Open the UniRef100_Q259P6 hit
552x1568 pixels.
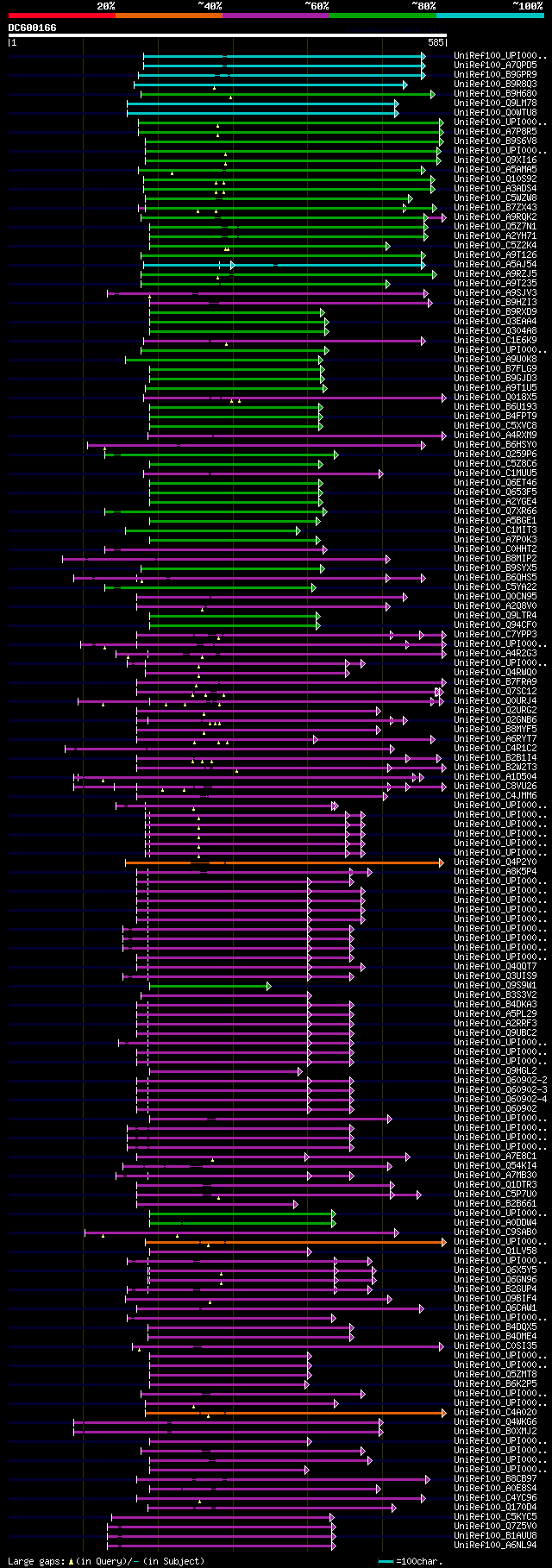tap(495, 455)
